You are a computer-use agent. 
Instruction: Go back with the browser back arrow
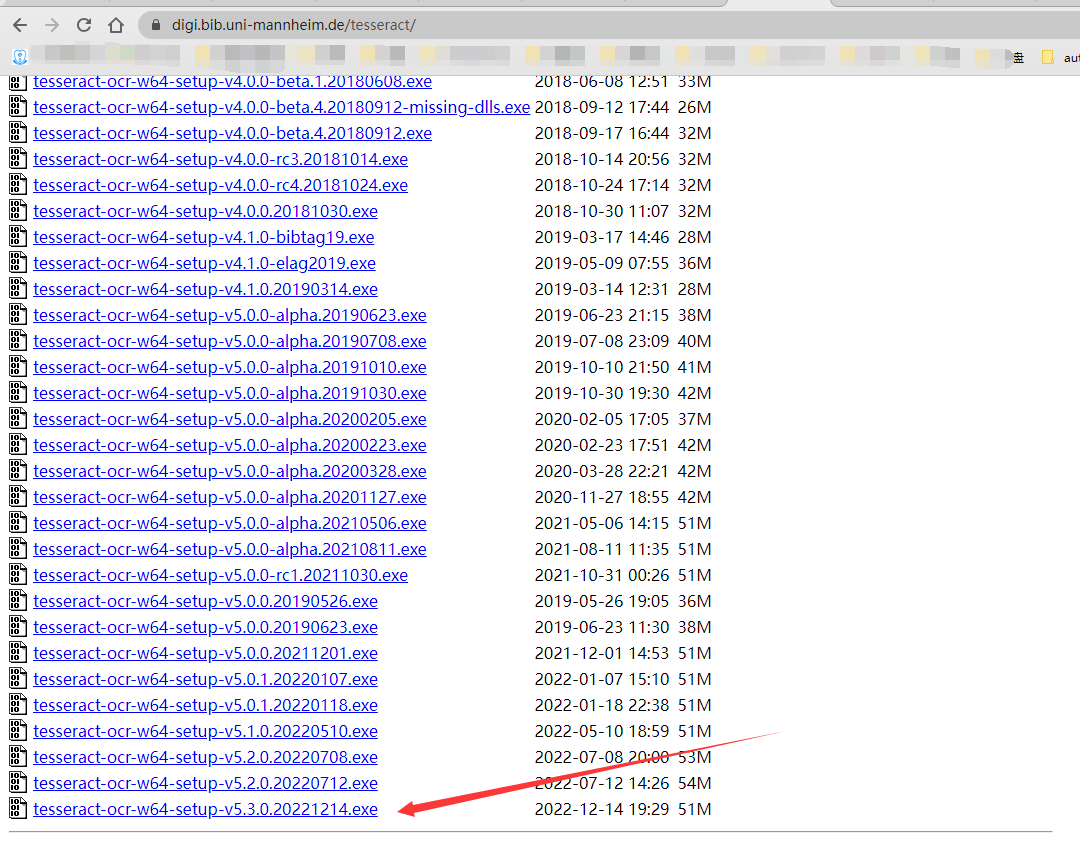(x=20, y=25)
